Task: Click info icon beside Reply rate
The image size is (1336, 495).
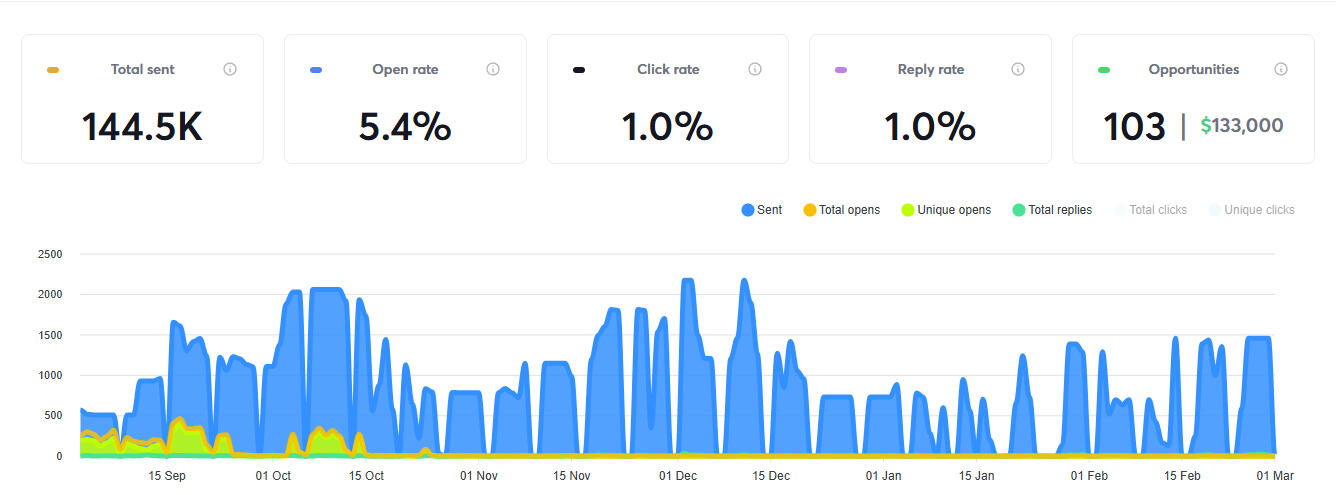Action: [x=1018, y=70]
